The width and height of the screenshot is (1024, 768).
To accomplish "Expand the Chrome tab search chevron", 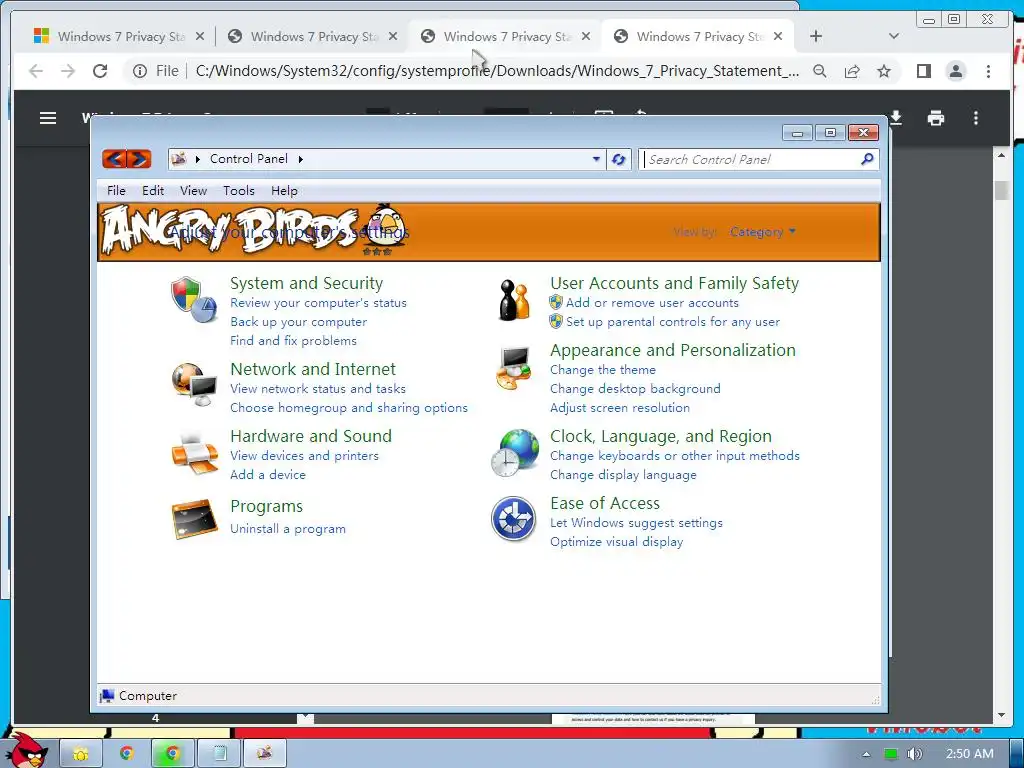I will (x=893, y=36).
